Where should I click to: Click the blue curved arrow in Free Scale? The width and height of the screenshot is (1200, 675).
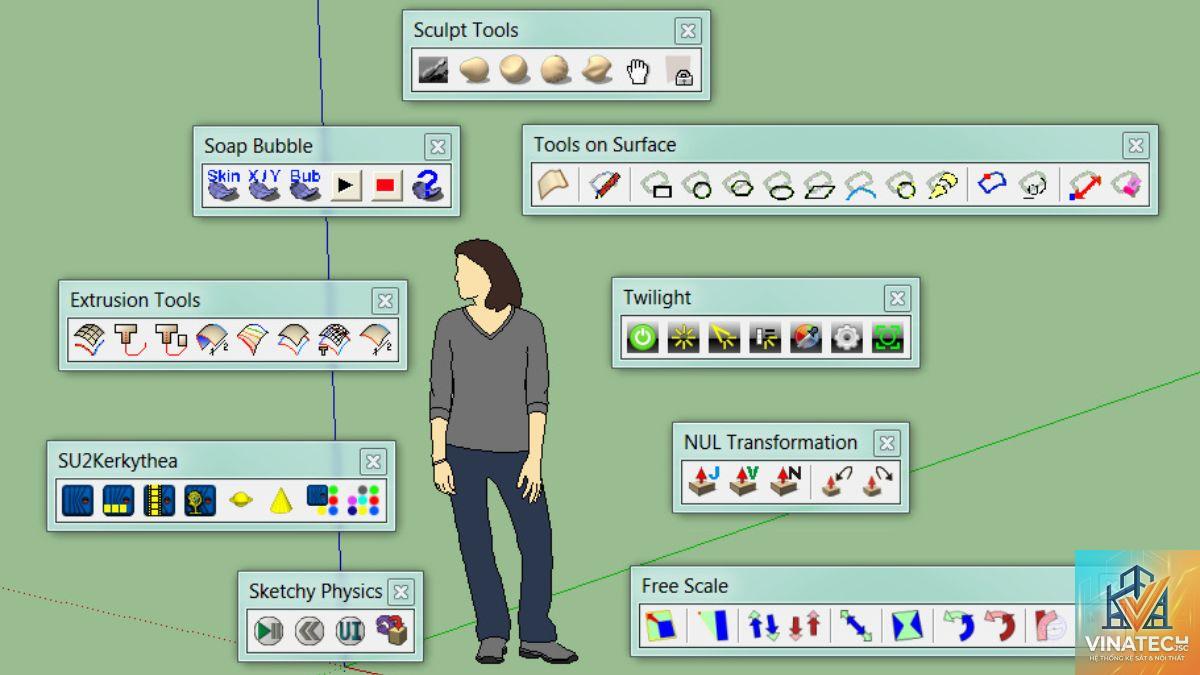tap(960, 626)
